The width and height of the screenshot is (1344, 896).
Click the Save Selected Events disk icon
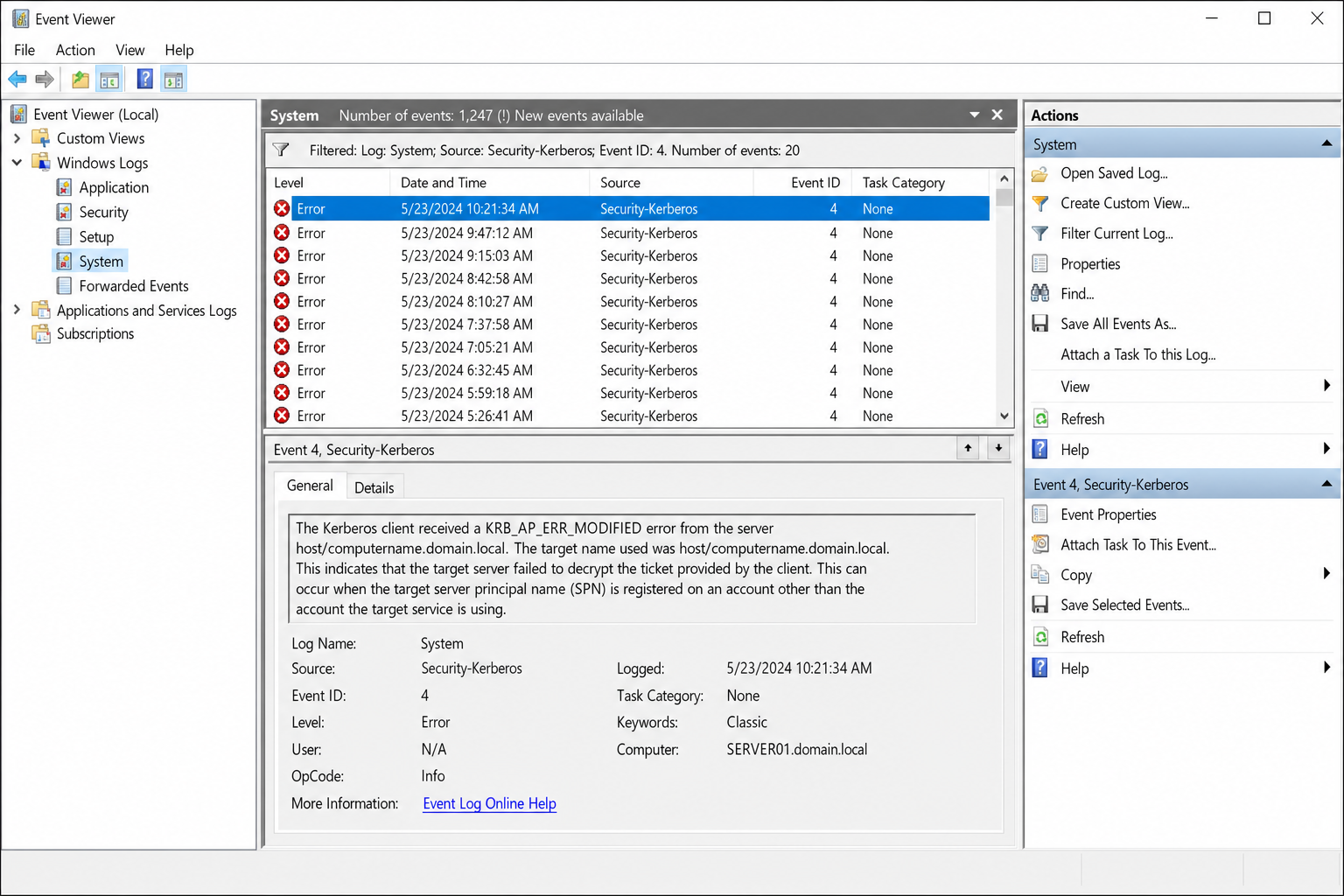click(1040, 605)
